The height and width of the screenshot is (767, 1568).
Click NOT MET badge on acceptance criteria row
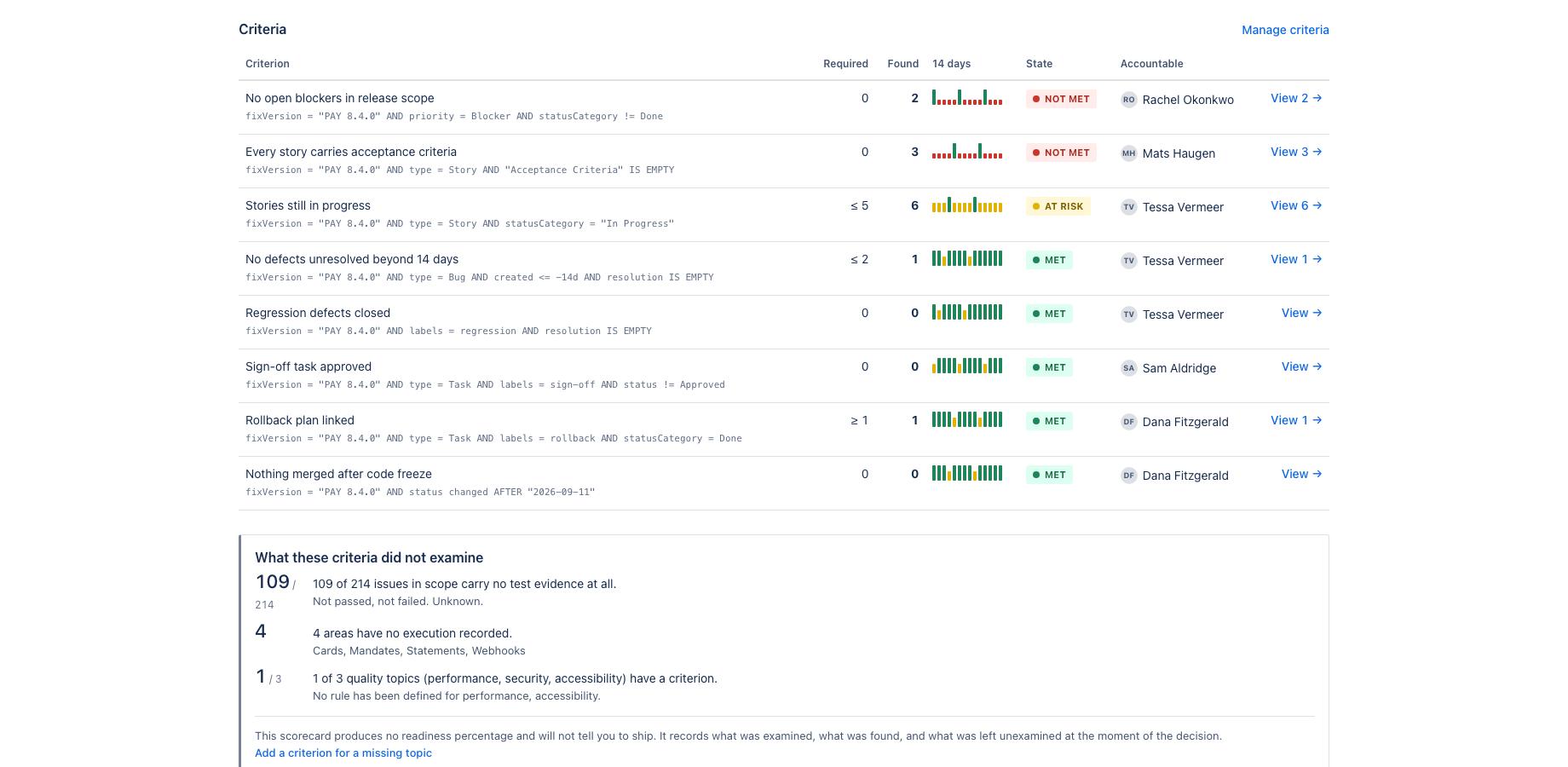click(x=1061, y=153)
